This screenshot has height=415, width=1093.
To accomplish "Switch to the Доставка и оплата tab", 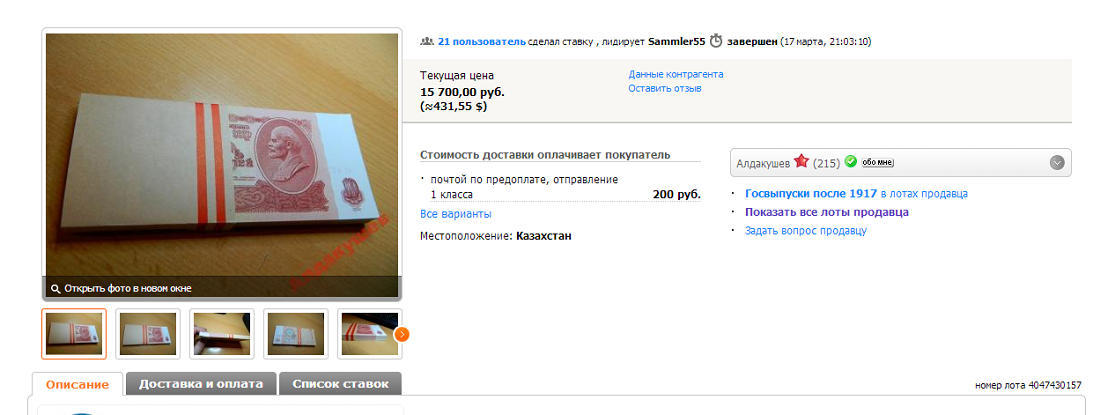I will 201,384.
